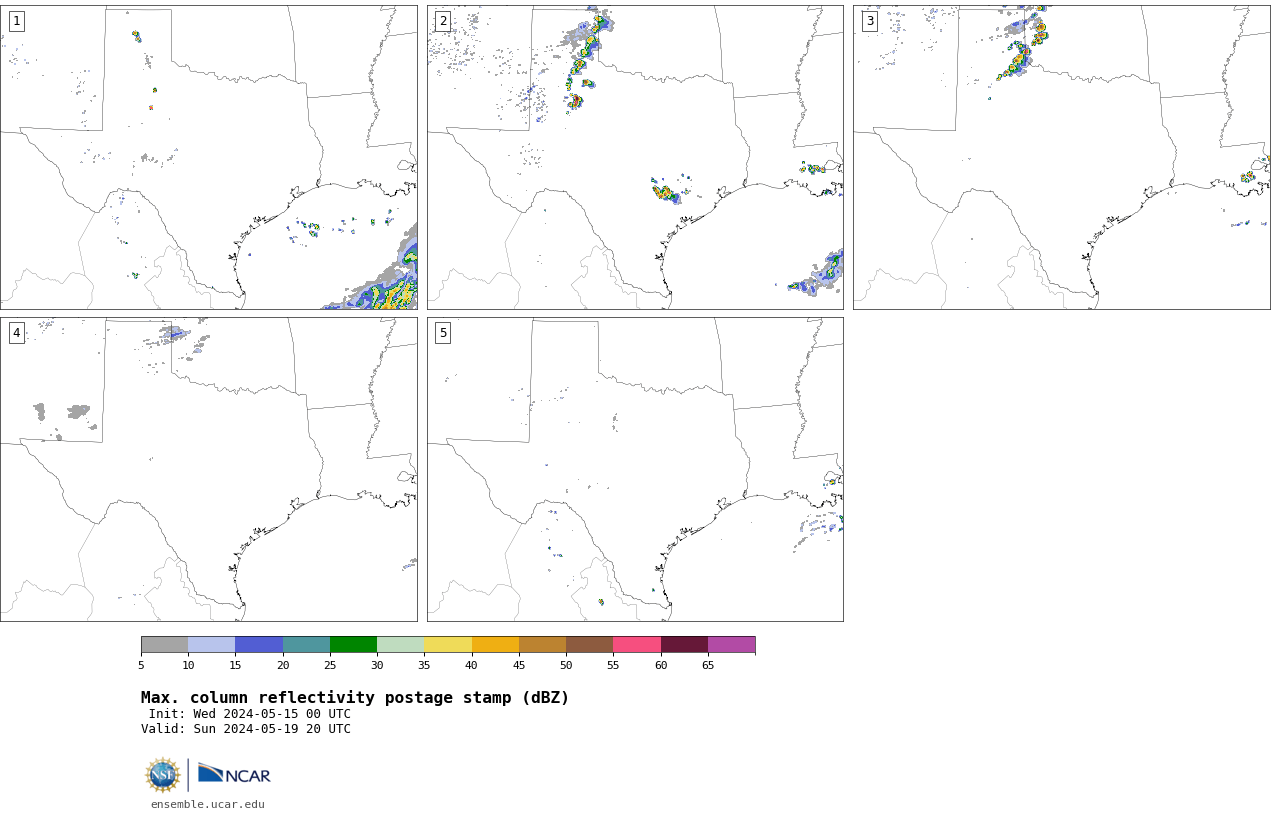The width and height of the screenshot is (1280, 815).
Task: Click colorbar tick label 30
Action: [x=377, y=665]
